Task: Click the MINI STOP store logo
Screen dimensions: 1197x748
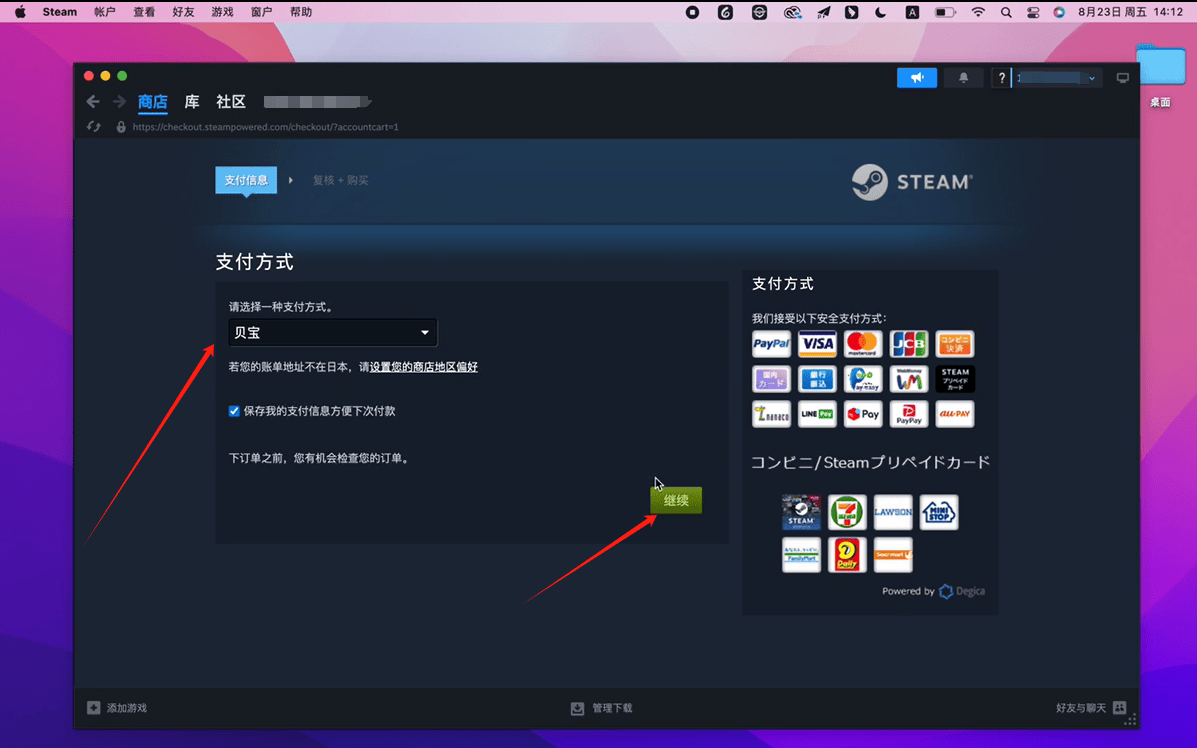Action: [x=939, y=512]
